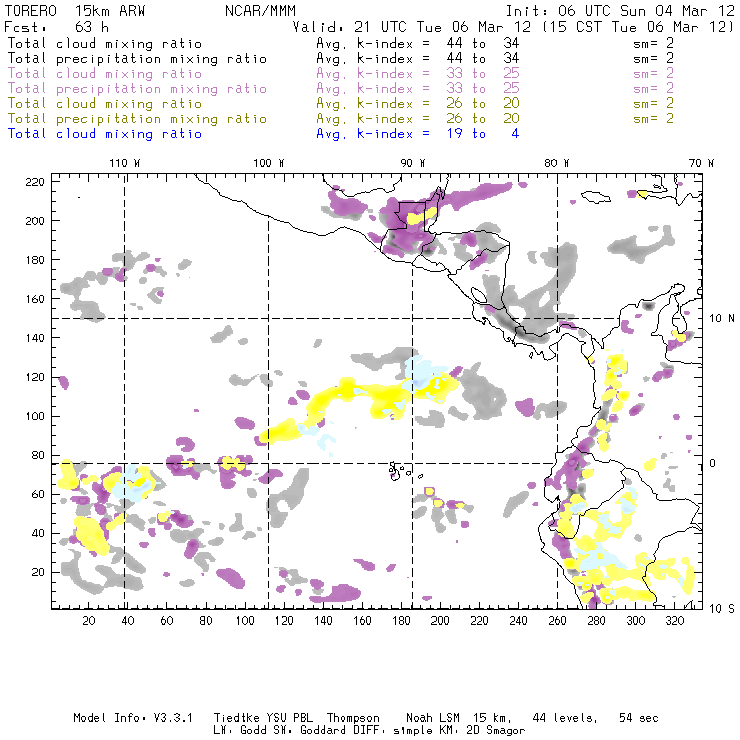Click the "100 W" longitude label
The width and height of the screenshot is (740, 740).
(x=269, y=163)
